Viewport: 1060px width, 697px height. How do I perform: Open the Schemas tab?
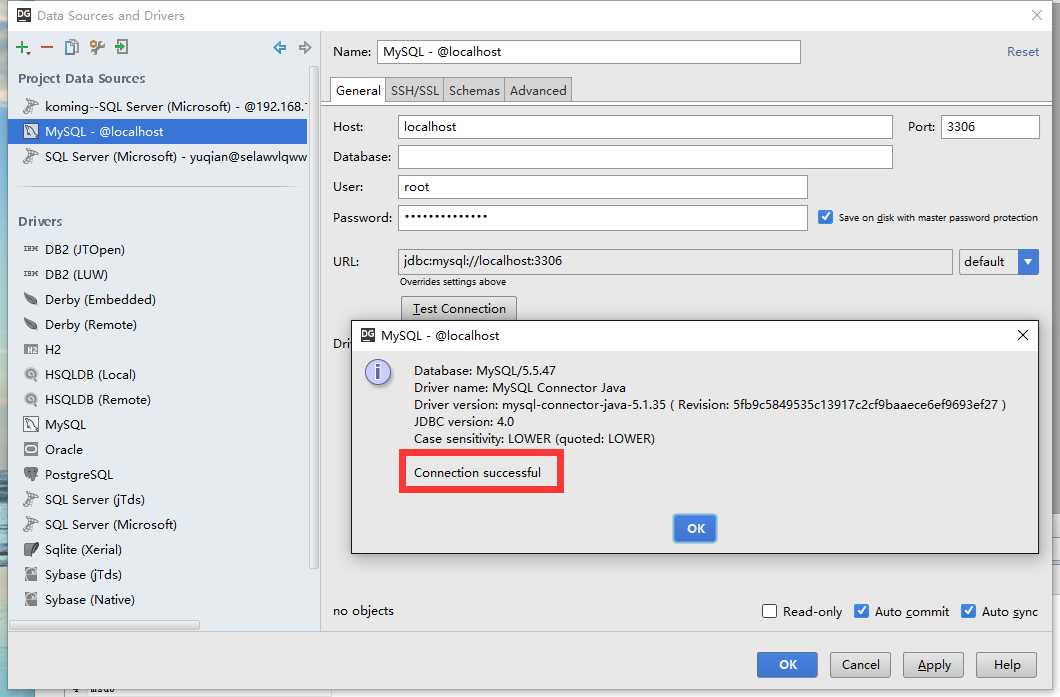(474, 90)
